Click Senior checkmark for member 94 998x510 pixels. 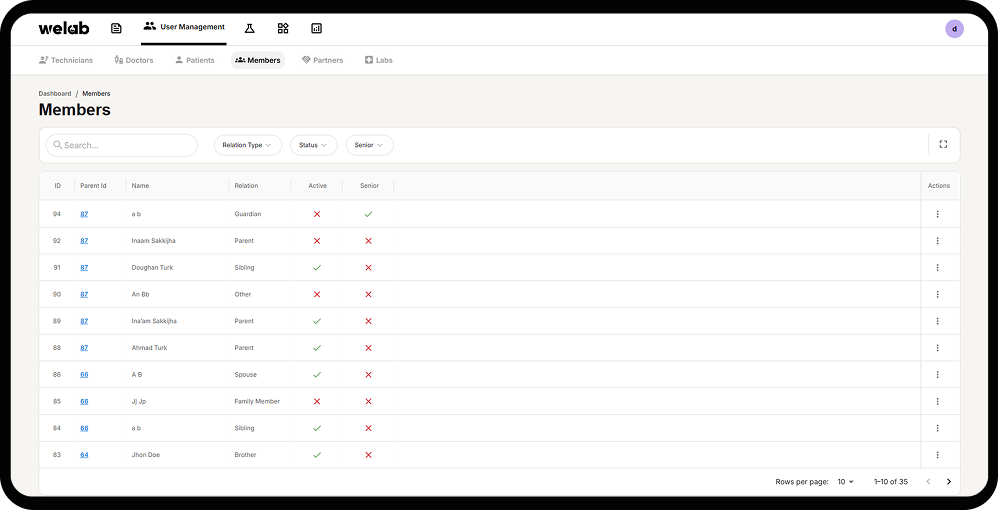tap(369, 214)
